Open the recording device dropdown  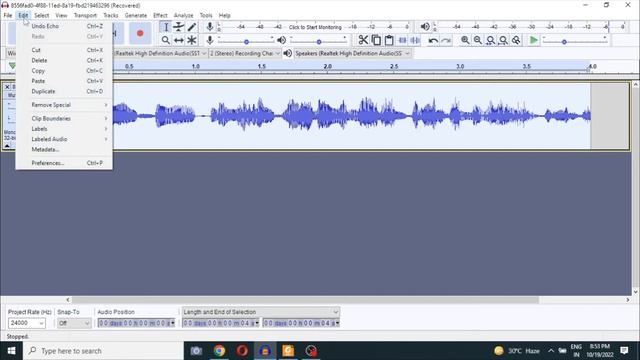coord(160,53)
